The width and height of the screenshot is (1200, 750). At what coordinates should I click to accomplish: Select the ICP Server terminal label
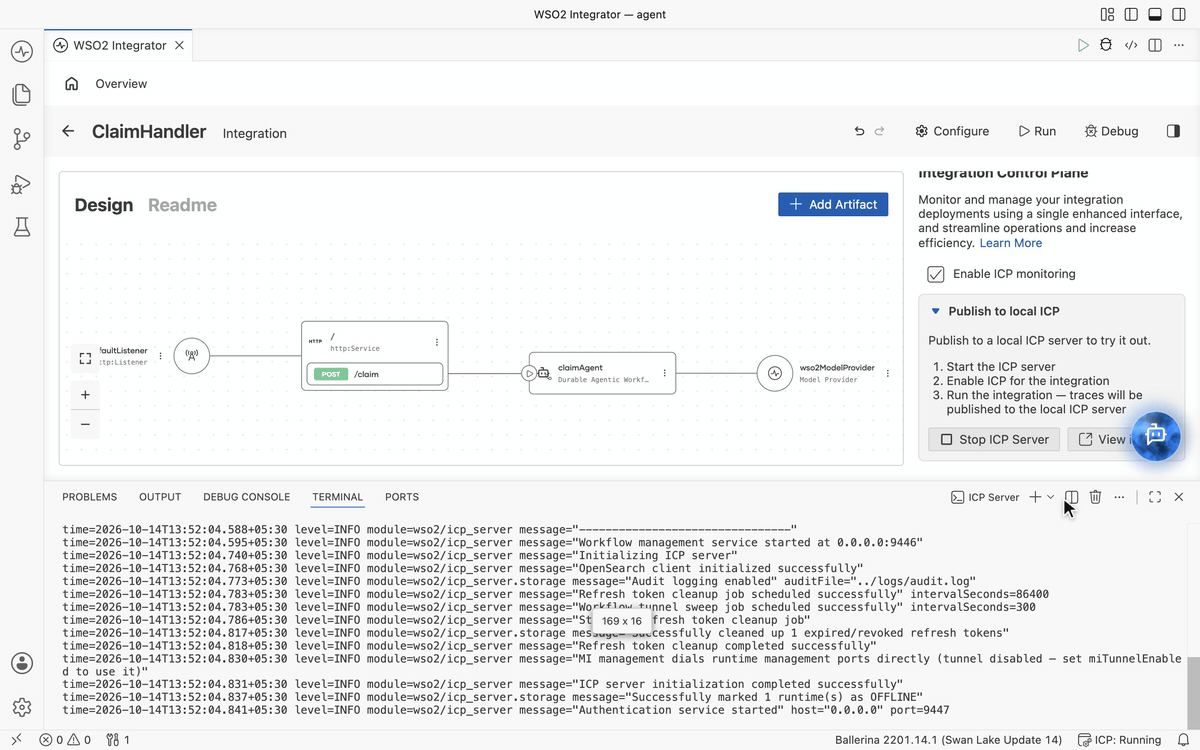click(x=985, y=497)
